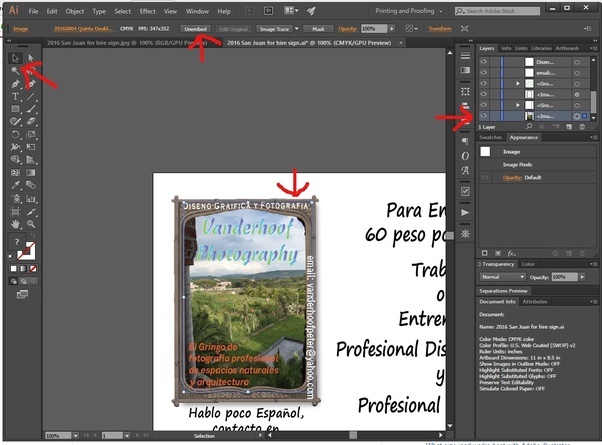Select the Hand tool

point(15,224)
